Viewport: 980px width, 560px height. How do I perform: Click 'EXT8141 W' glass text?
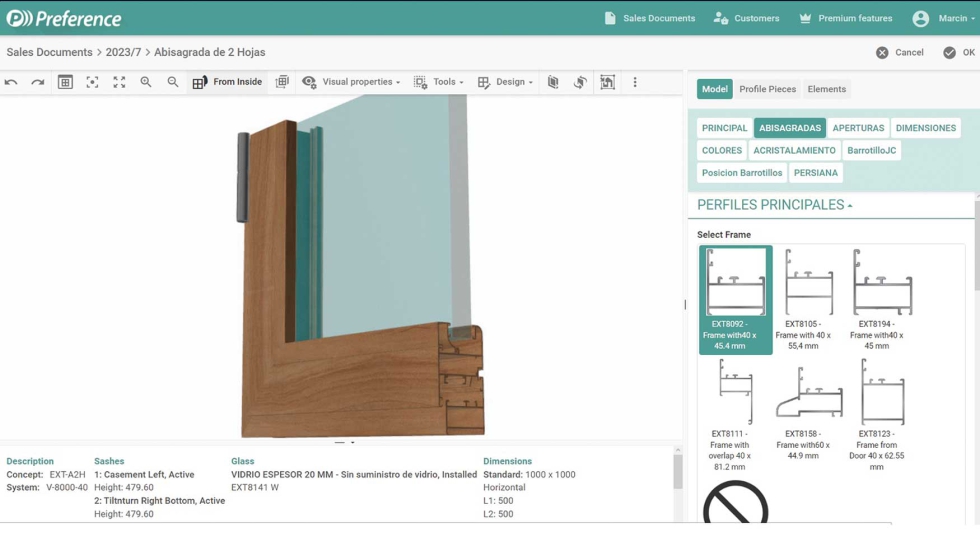coord(254,488)
